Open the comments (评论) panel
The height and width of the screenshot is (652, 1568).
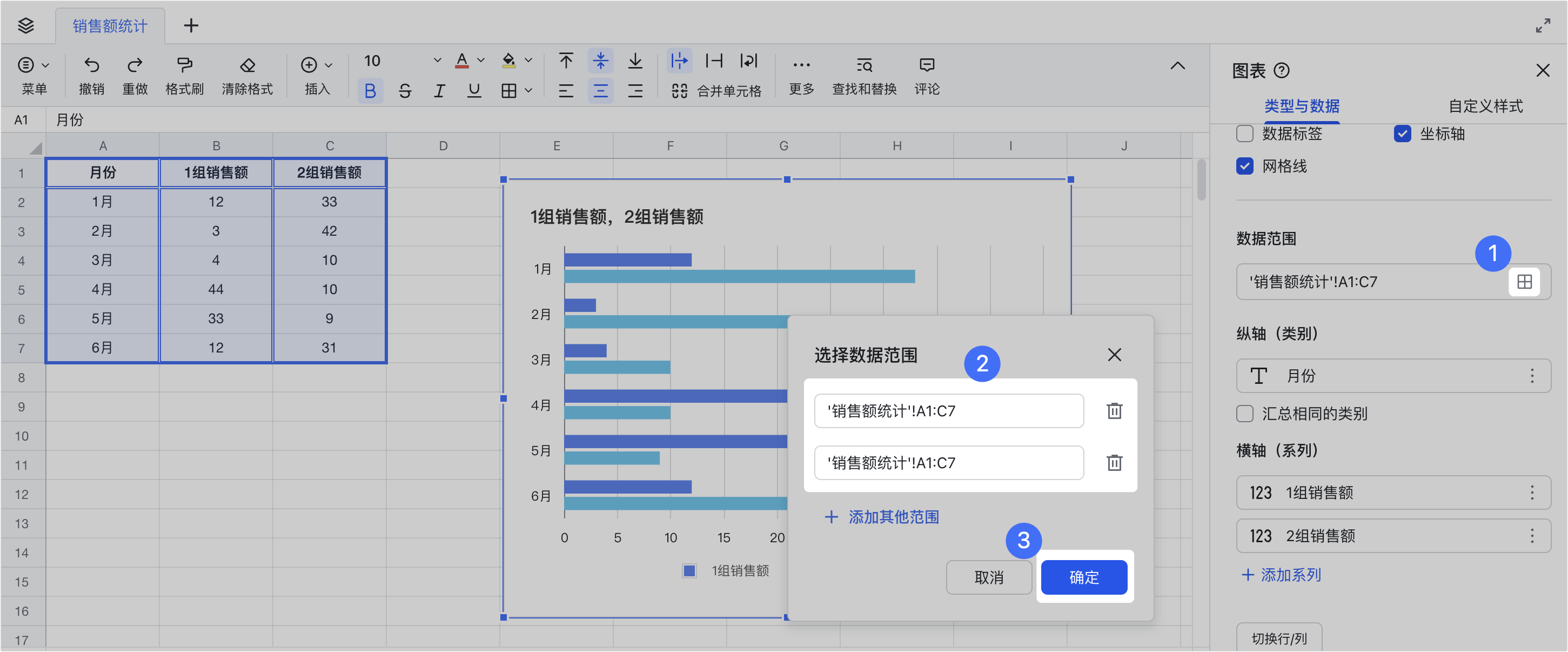click(927, 76)
